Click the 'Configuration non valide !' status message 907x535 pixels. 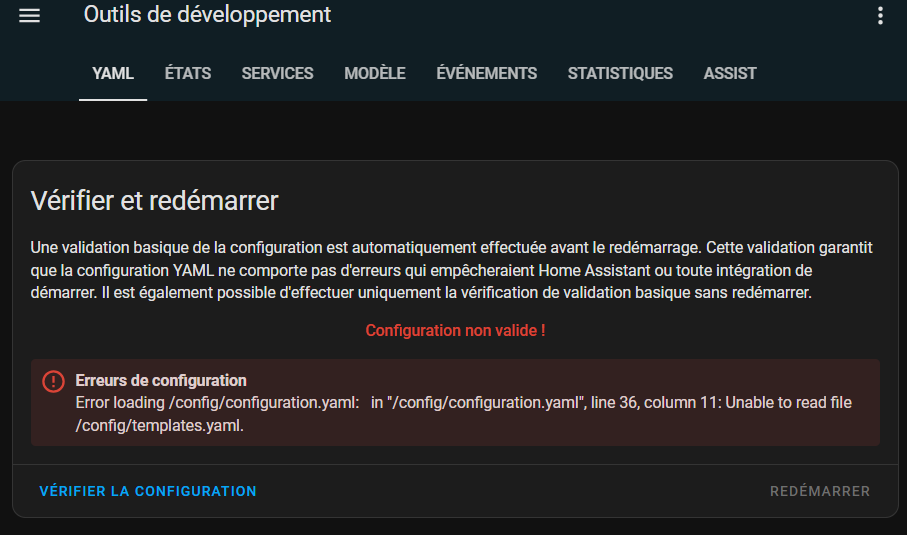[455, 330]
